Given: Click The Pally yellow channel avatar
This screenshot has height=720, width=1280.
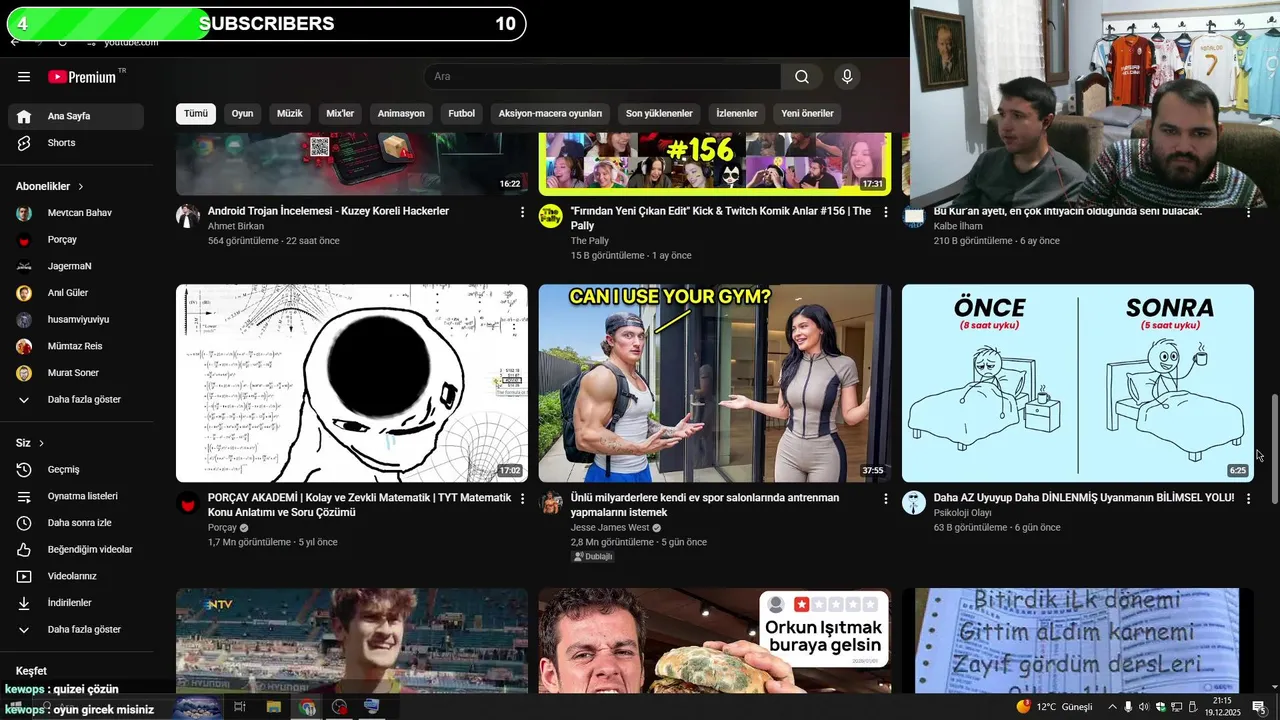Looking at the screenshot, I should (551, 216).
